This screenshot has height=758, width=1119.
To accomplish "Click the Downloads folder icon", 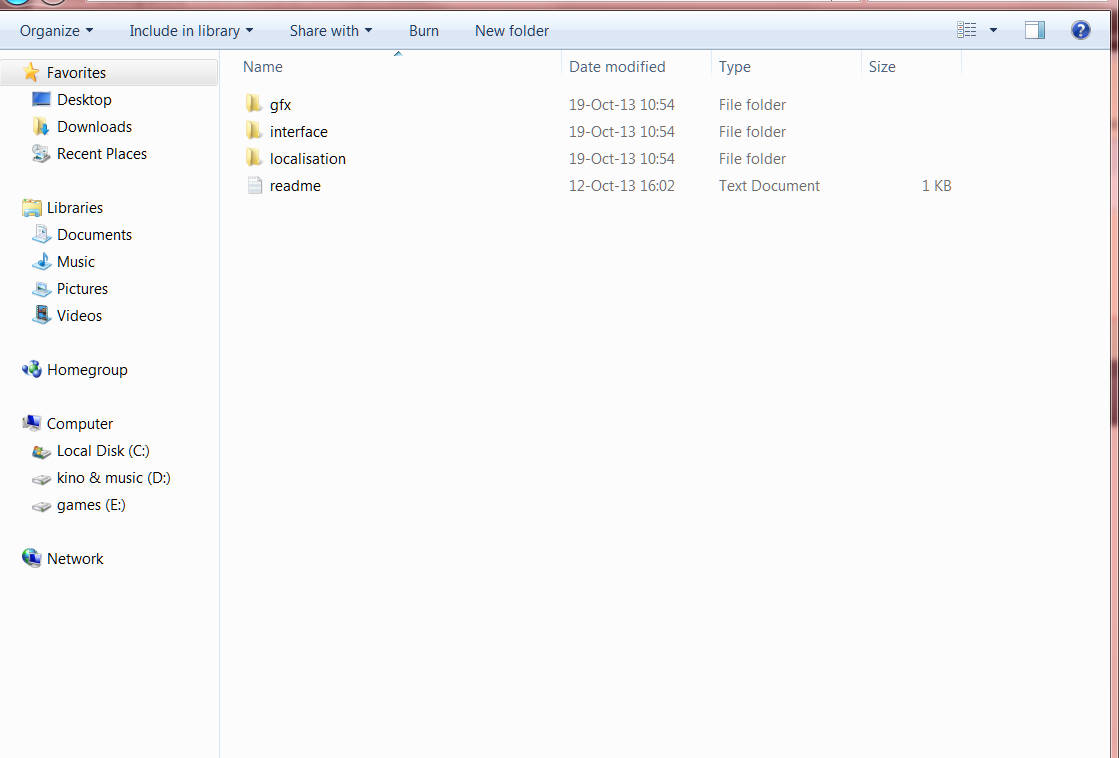I will pyautogui.click(x=41, y=126).
